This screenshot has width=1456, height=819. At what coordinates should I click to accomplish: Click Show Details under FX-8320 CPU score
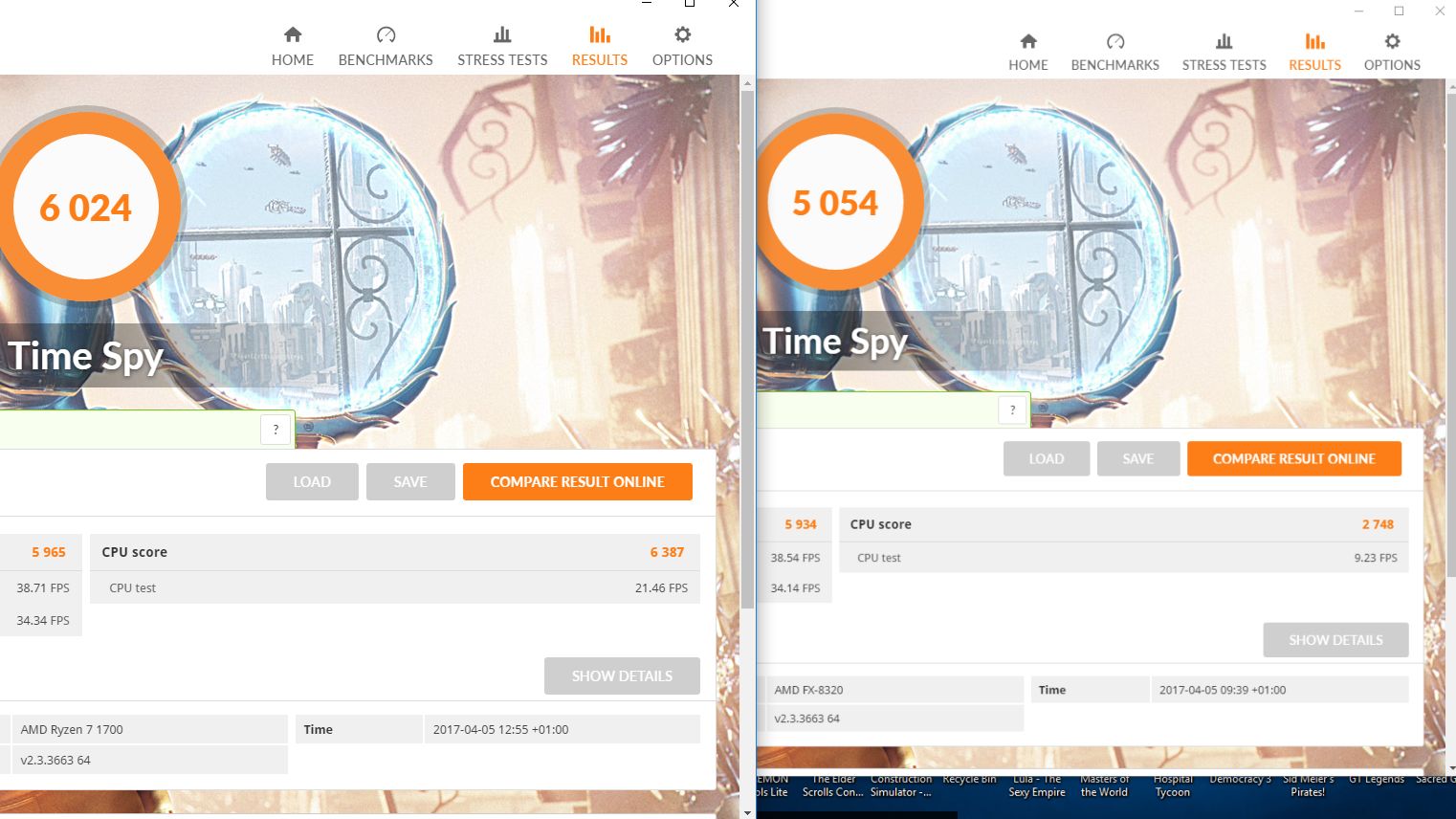pos(1335,640)
